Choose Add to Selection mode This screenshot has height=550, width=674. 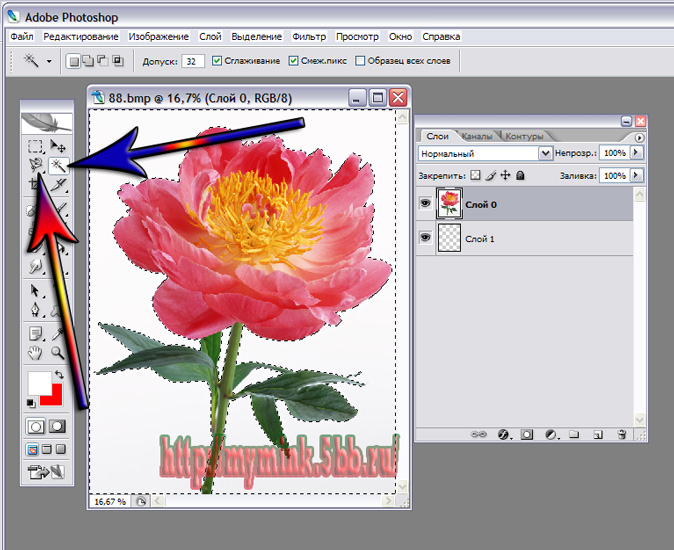click(88, 61)
